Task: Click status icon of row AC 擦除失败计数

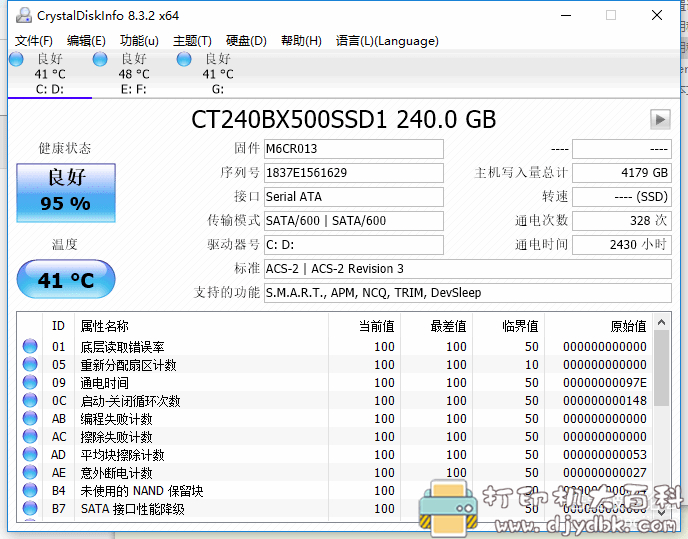Action: coord(30,436)
